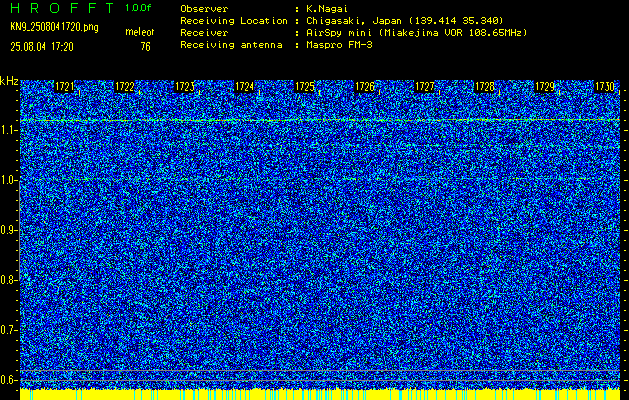Screen dimensions: 629x400
Task: Select the 1721 time marker label
Action: point(64,87)
